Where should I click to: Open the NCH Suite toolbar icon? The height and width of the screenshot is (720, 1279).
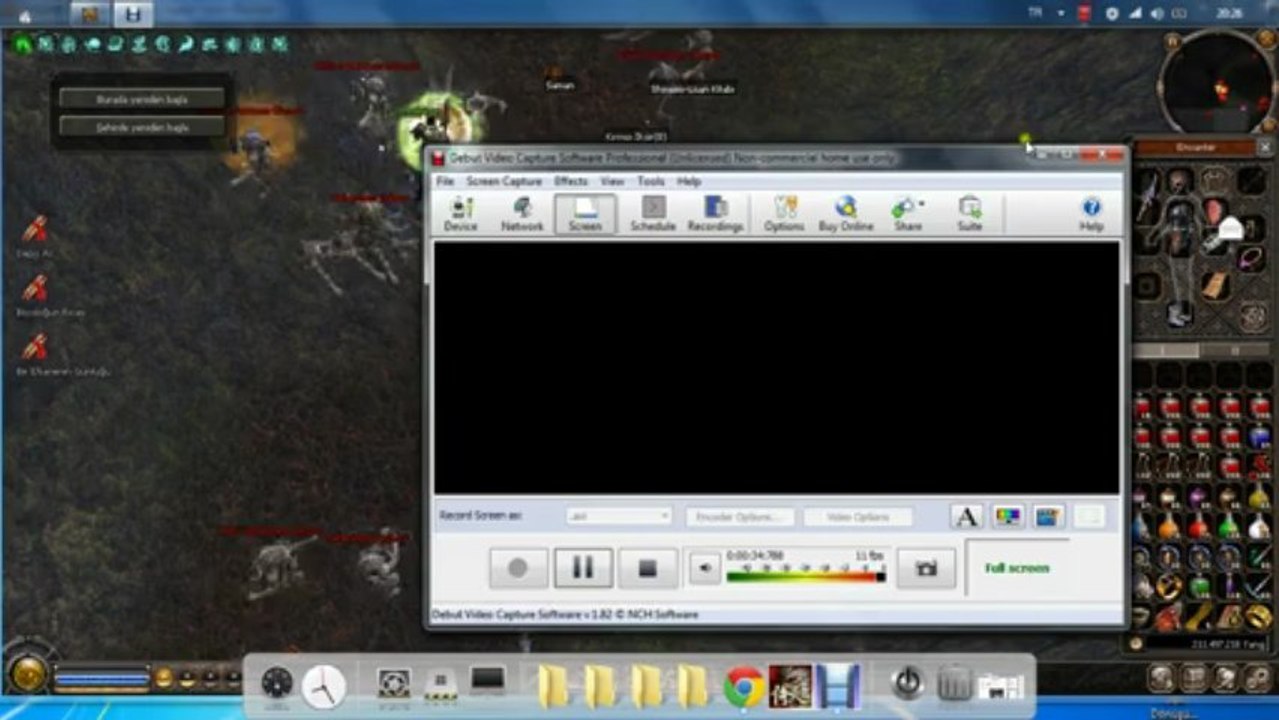969,214
